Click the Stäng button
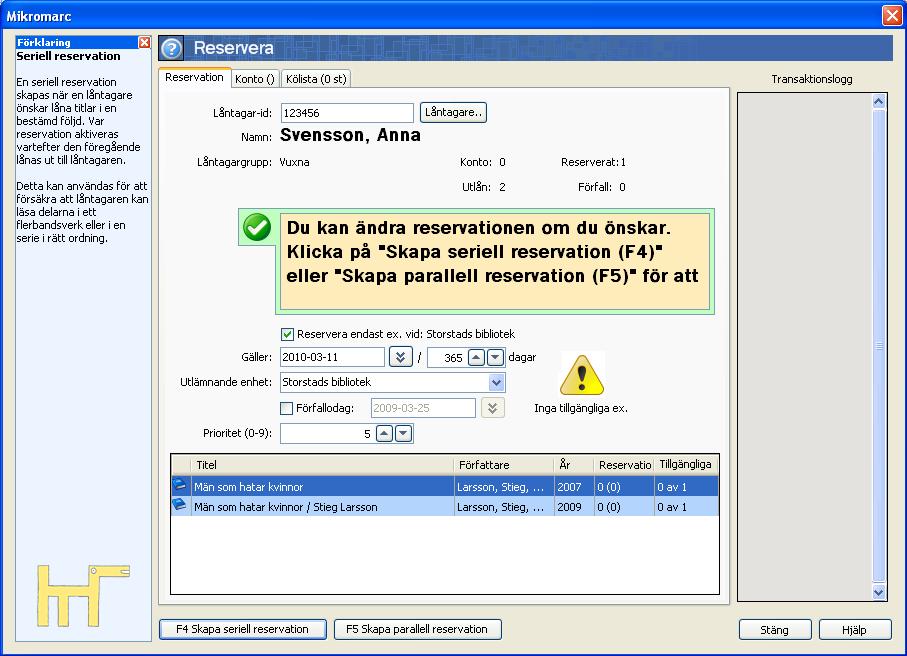This screenshot has width=907, height=656. (775, 630)
